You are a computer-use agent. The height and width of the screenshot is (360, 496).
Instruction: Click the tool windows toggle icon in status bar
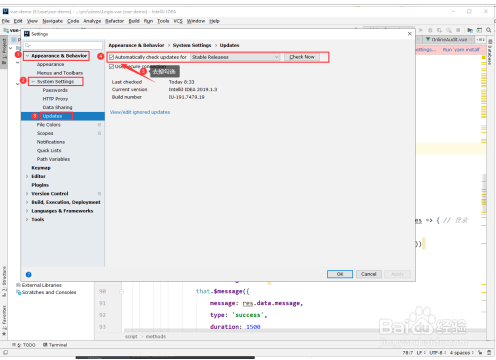click(5, 352)
